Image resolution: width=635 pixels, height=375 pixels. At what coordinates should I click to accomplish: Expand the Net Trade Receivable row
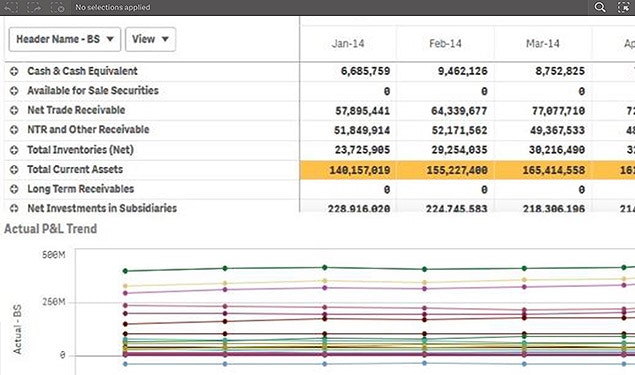click(x=14, y=110)
